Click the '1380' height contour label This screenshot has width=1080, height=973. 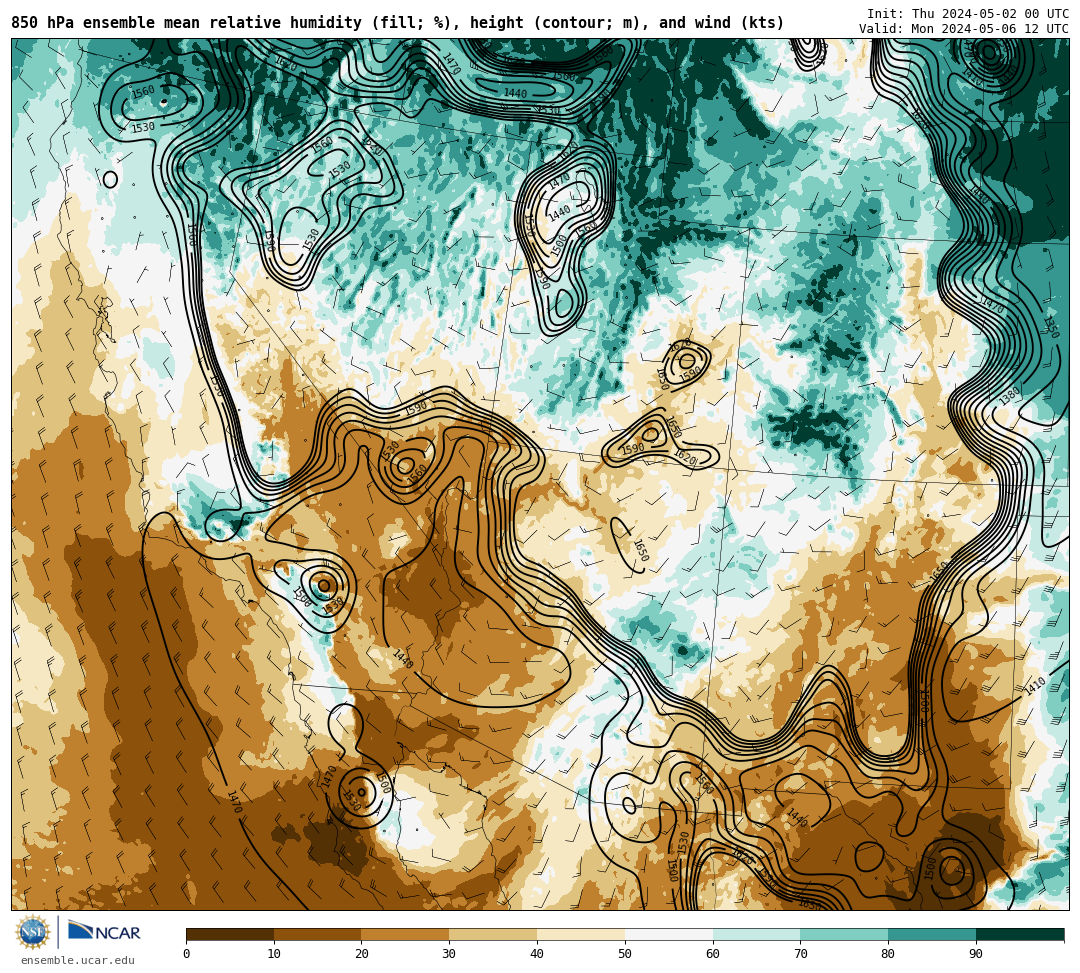(x=1009, y=397)
